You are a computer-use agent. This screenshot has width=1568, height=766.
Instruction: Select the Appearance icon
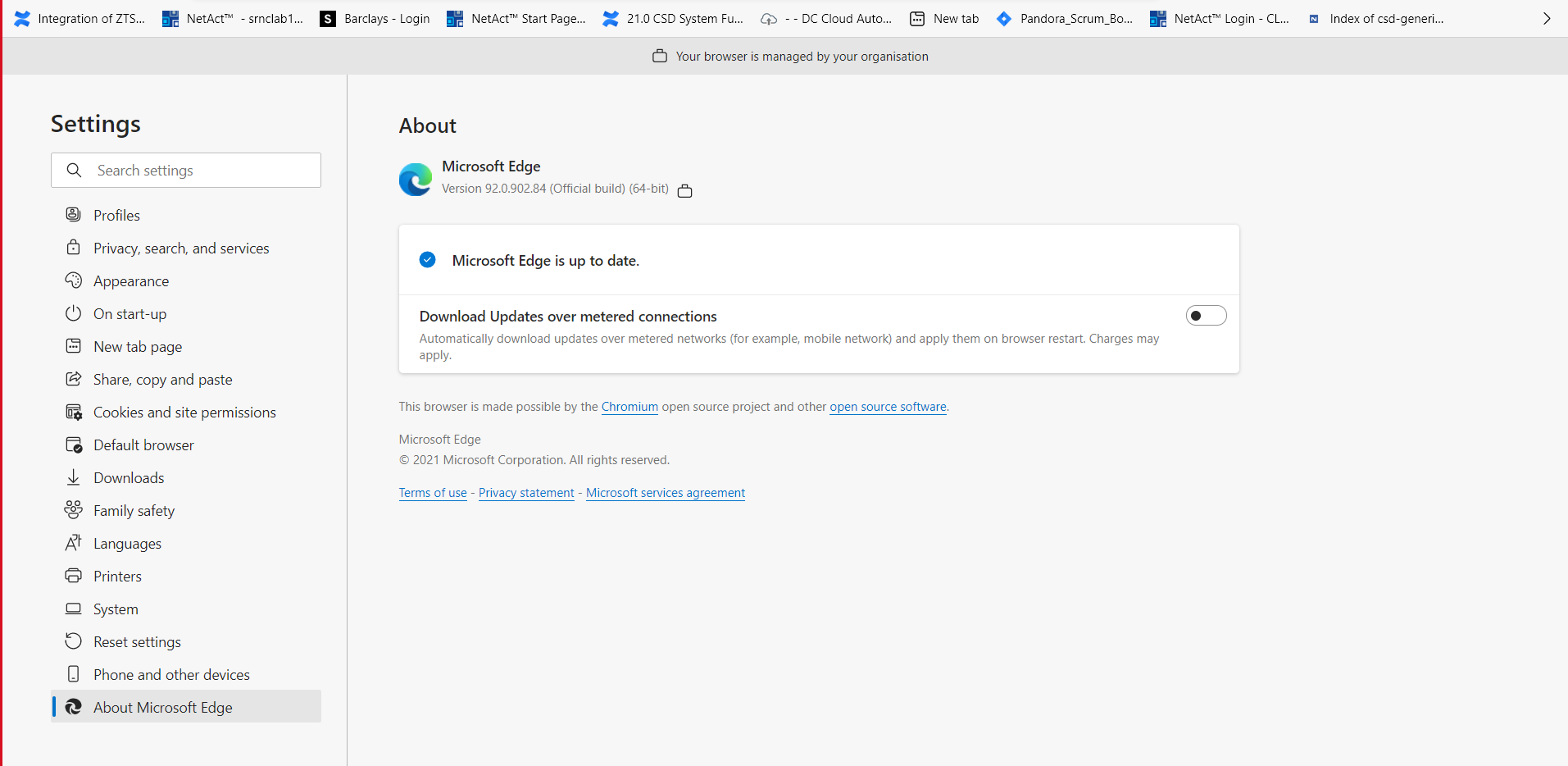pos(74,280)
